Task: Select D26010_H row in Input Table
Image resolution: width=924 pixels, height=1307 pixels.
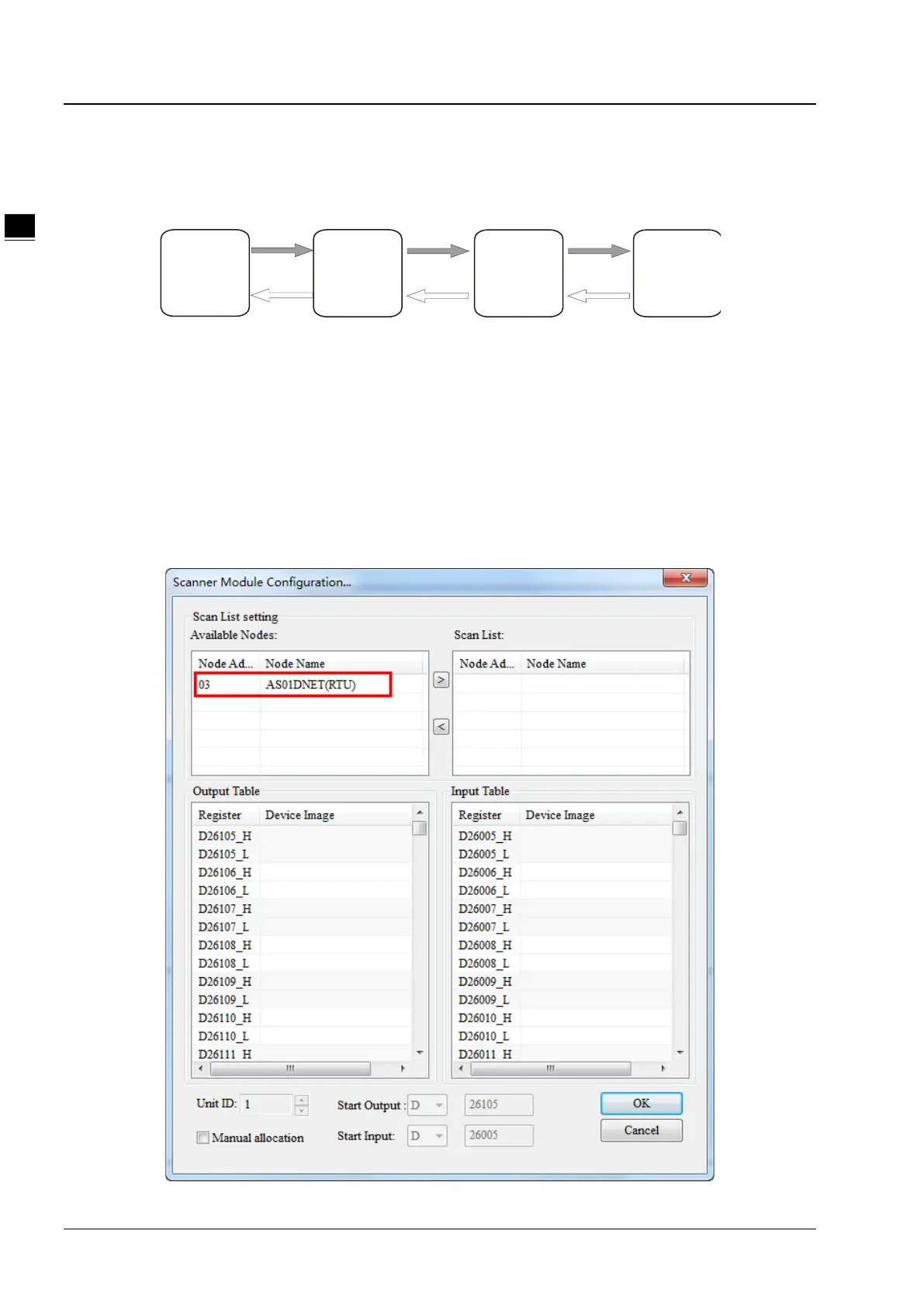Action: (x=562, y=1018)
